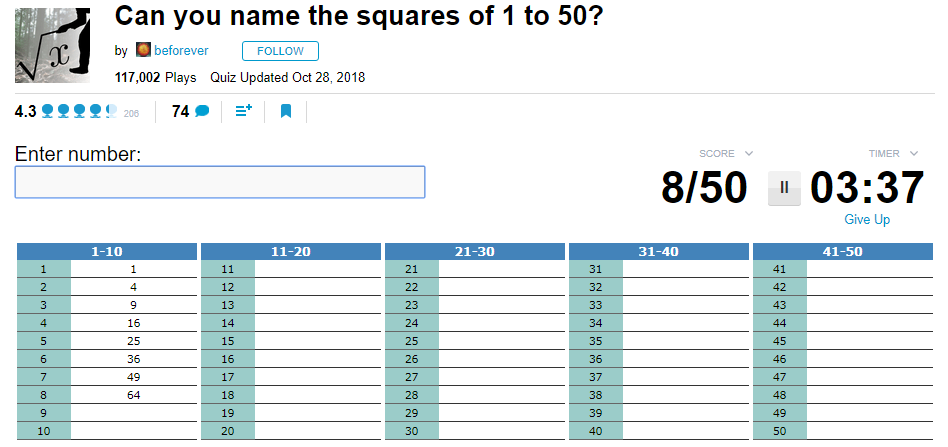Click the 11-20 column header
The image size is (948, 447).
point(291,252)
